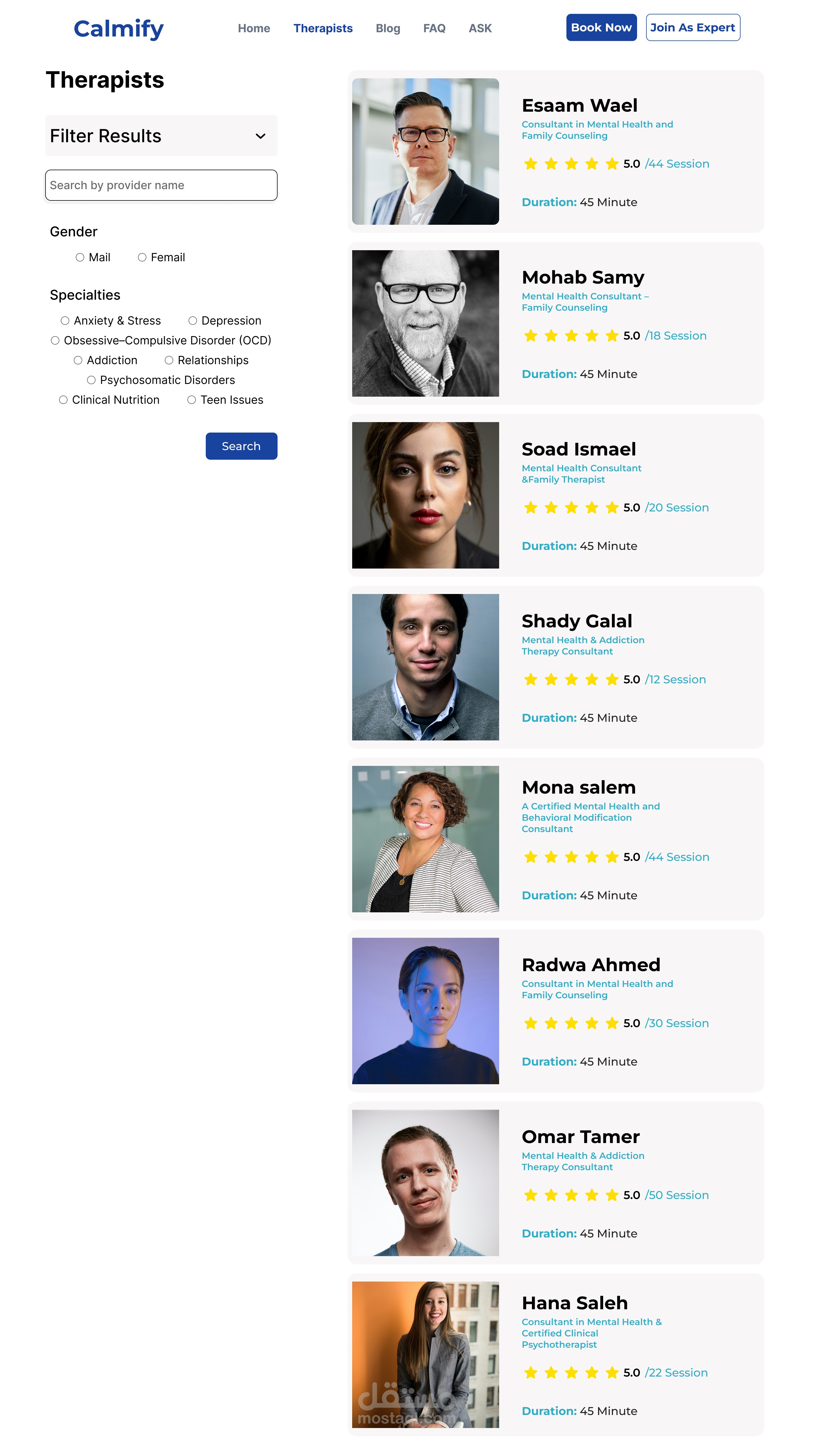Open the FAQ nav item
The width and height of the screenshot is (814, 1456).
pos(434,28)
